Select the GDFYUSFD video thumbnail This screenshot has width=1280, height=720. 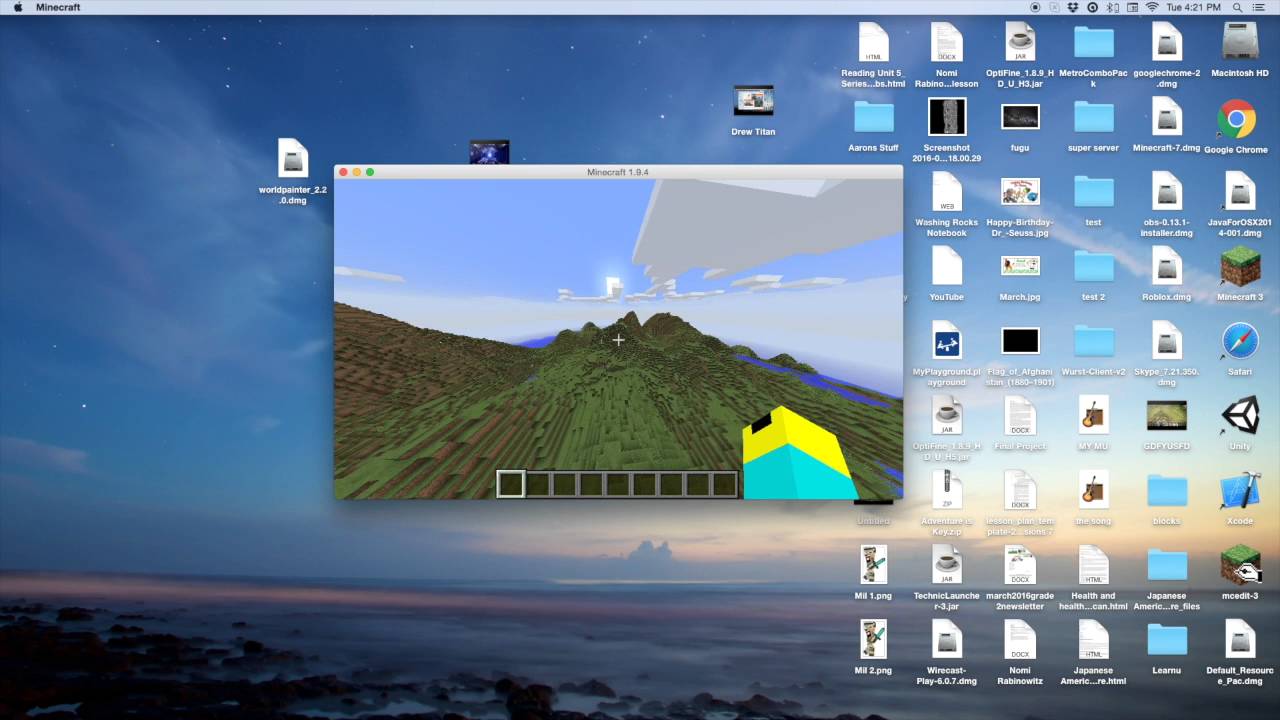(x=1167, y=416)
